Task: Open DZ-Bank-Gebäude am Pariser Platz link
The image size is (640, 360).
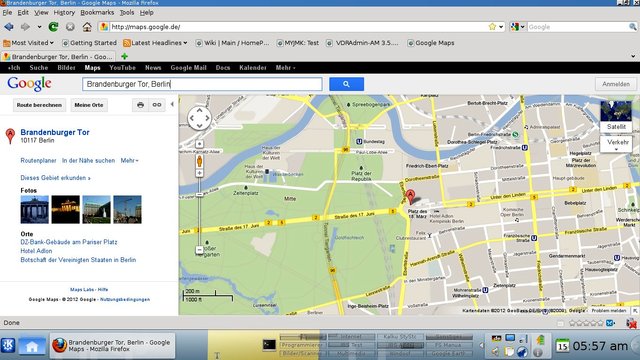Action: coord(69,242)
